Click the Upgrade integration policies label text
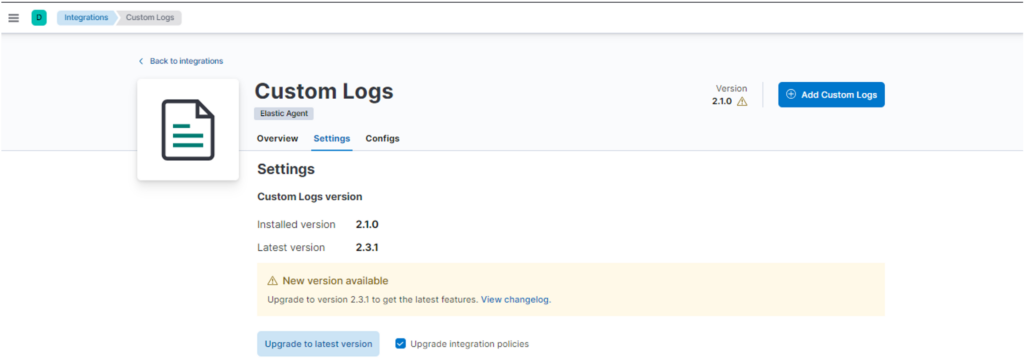This screenshot has width=1024, height=361. click(x=470, y=343)
